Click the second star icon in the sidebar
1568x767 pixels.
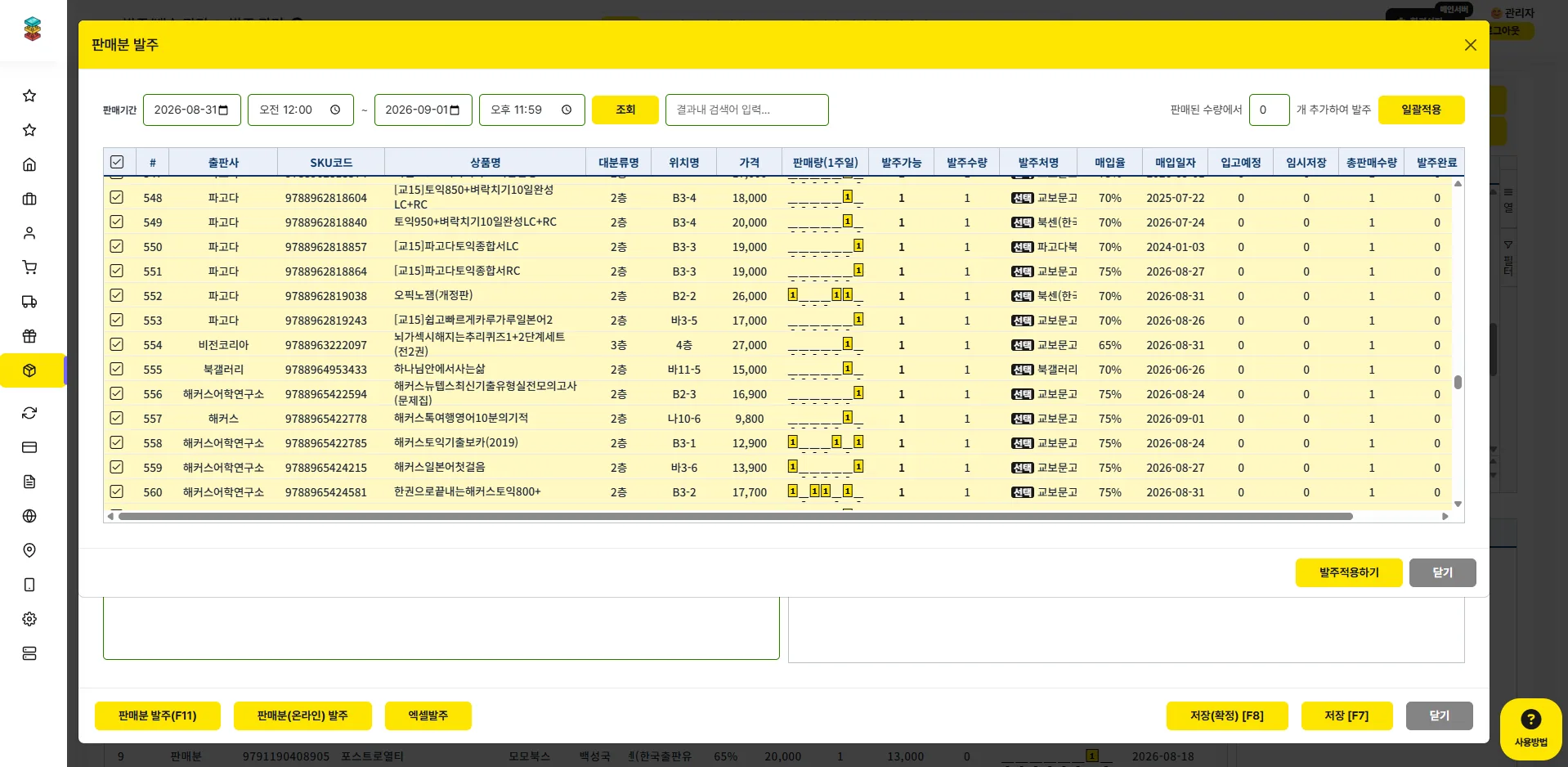[29, 130]
